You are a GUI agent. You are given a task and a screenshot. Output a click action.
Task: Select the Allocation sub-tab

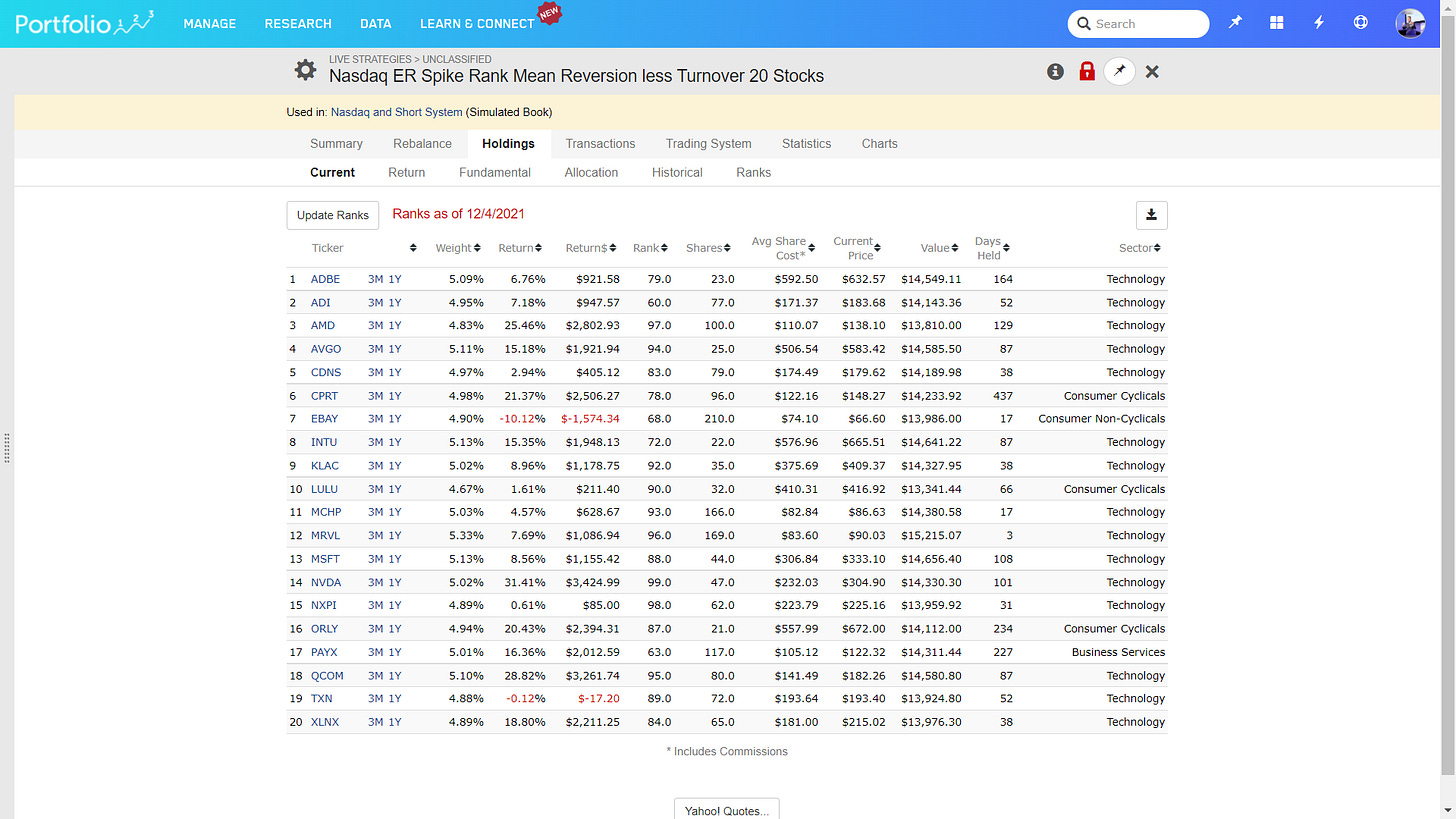coord(591,172)
